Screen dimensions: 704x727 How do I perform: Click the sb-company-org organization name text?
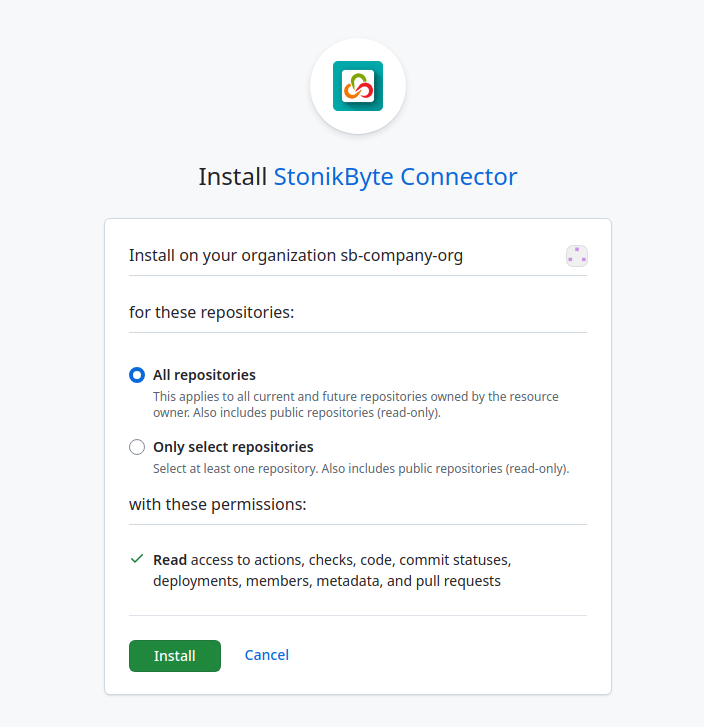tap(402, 255)
